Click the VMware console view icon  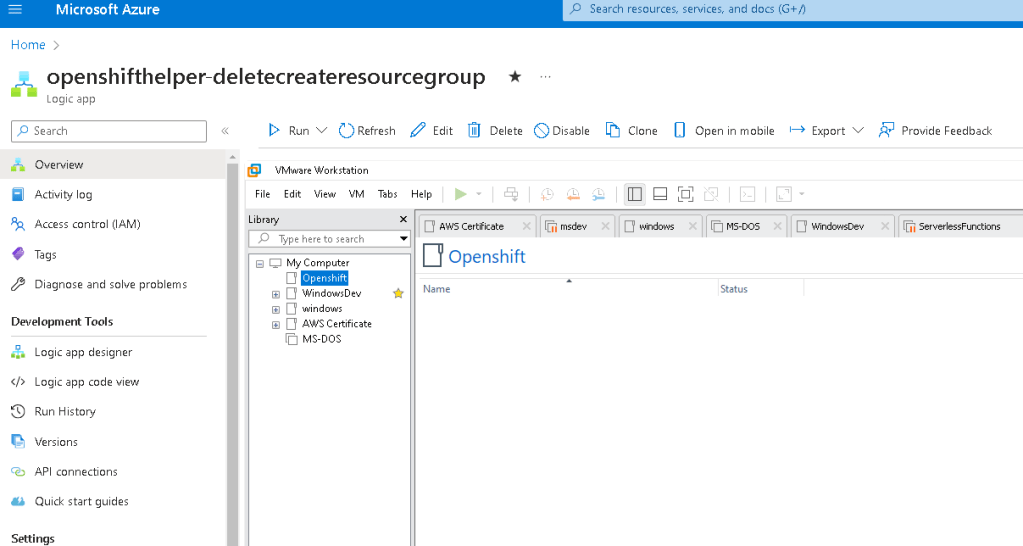pyautogui.click(x=747, y=194)
